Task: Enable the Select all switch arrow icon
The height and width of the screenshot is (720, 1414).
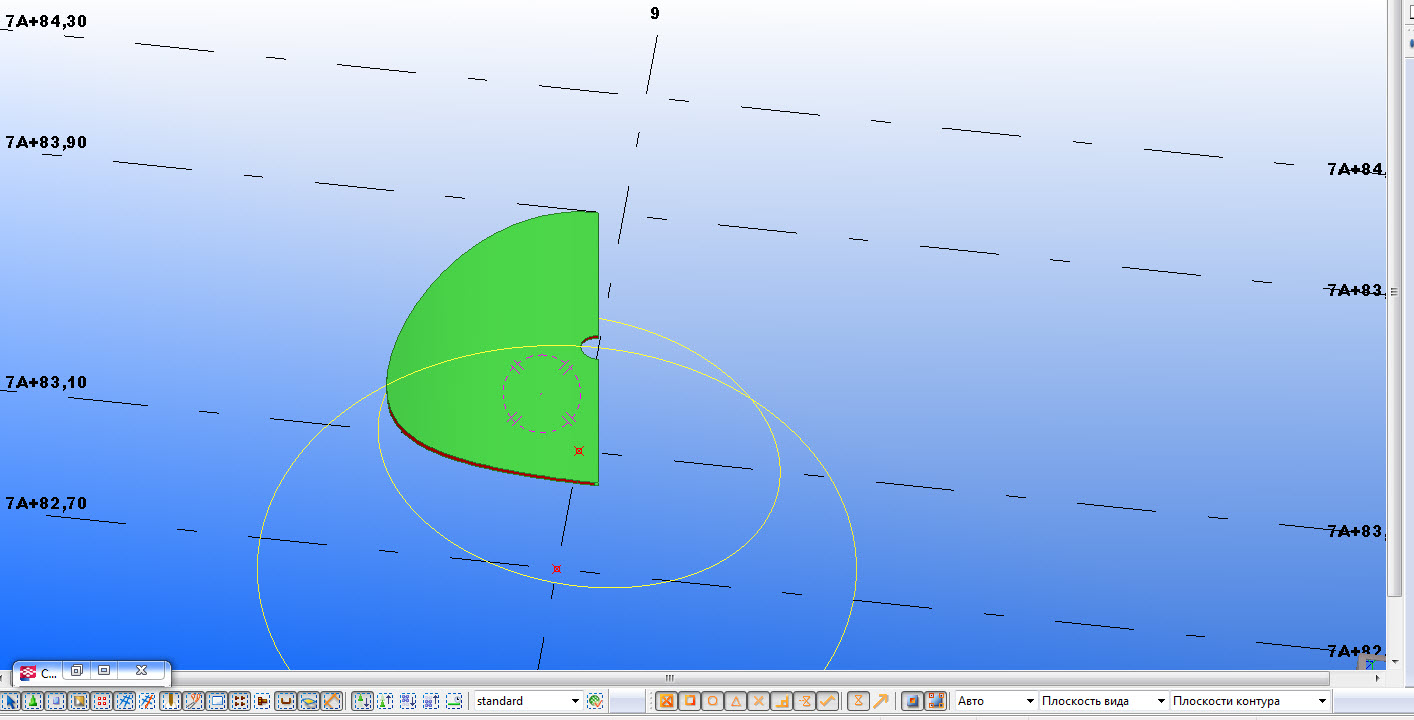Action: coord(12,701)
